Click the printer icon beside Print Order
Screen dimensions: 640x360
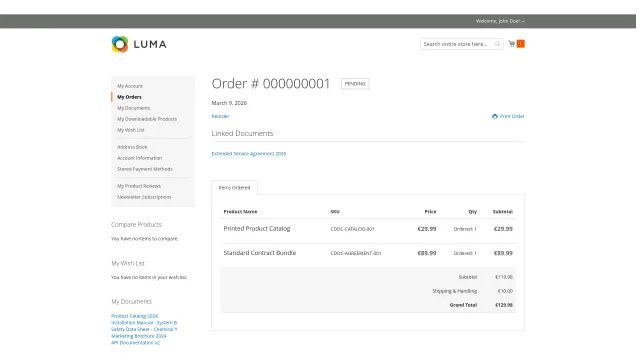click(x=495, y=116)
